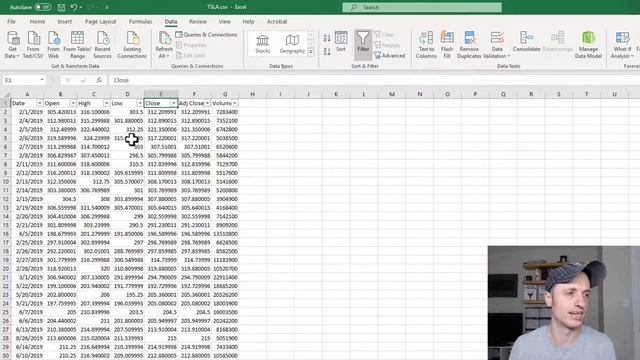Switch the AutoSave toggle on

(x=42, y=7)
